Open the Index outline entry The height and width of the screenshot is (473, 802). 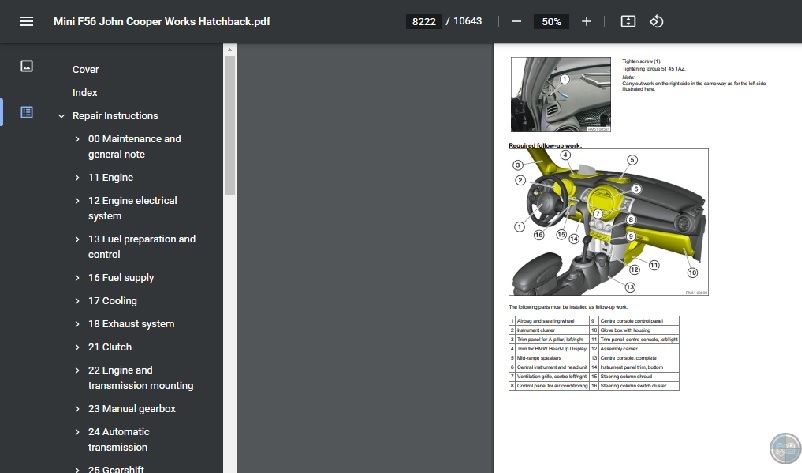(x=84, y=93)
